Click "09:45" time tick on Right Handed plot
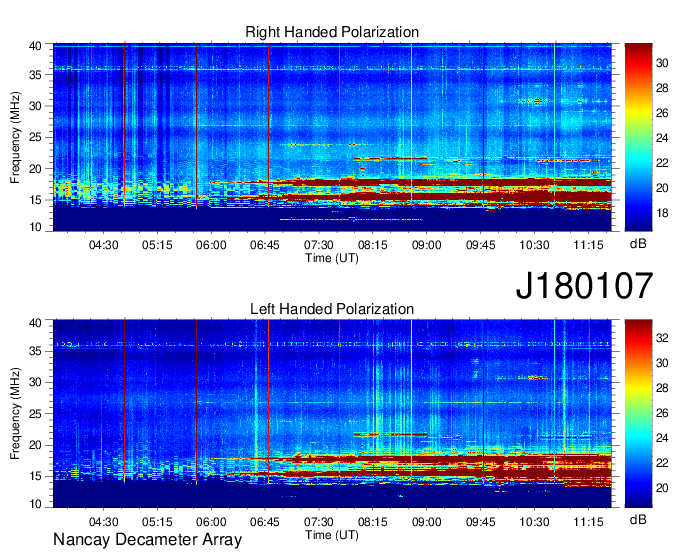Screen dimensions: 680x552 [x=481, y=245]
